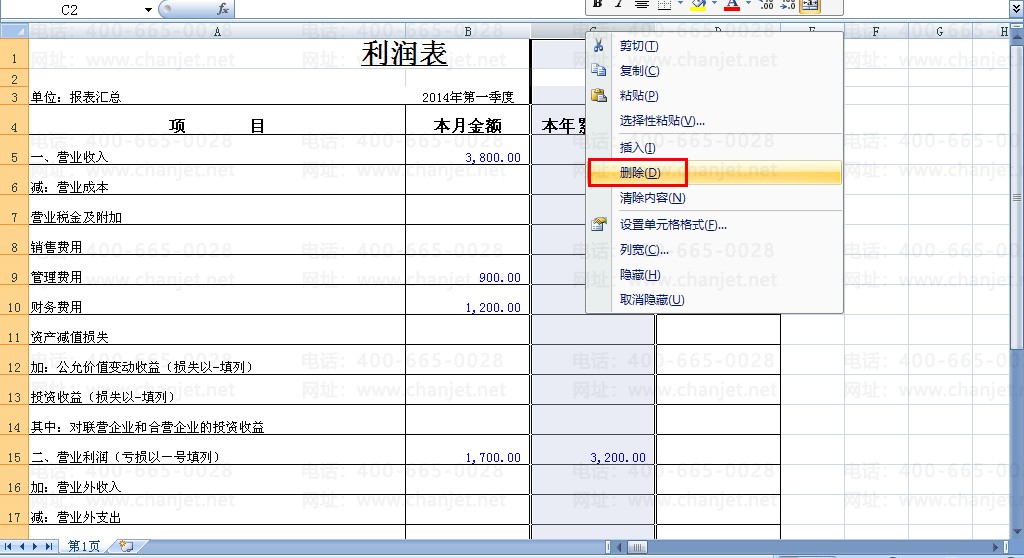Go to the last sheet with the tab arrow
The image size is (1024, 558).
[x=48, y=546]
